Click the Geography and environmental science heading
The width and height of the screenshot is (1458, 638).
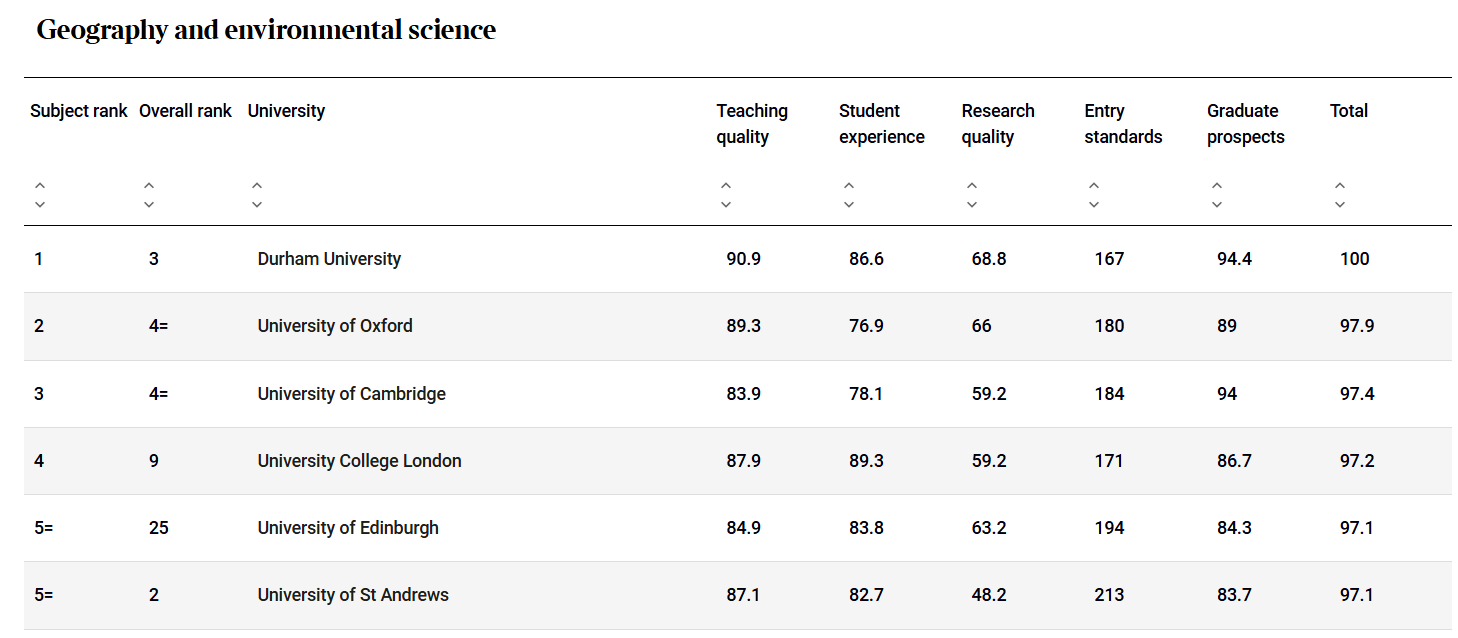[x=266, y=30]
